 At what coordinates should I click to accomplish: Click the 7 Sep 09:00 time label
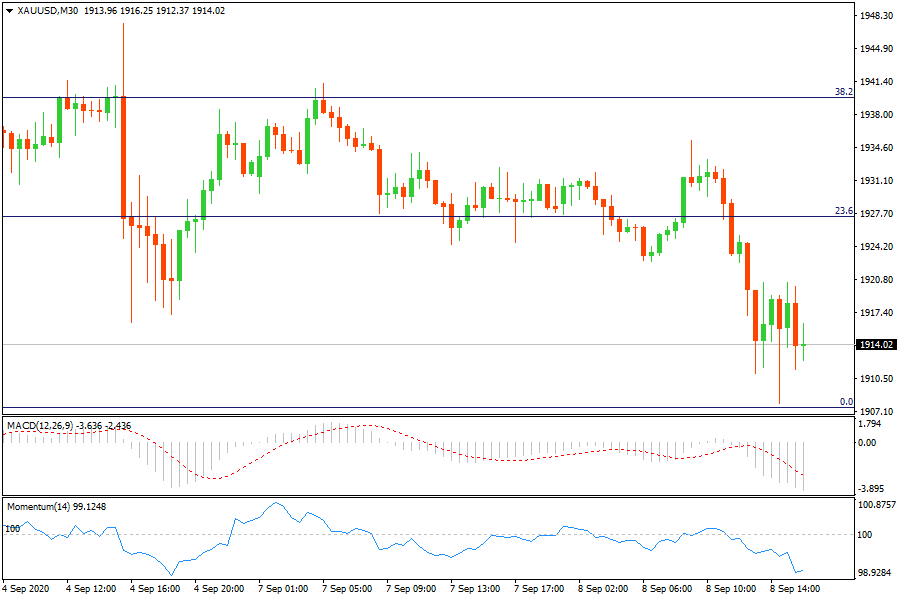pos(412,589)
